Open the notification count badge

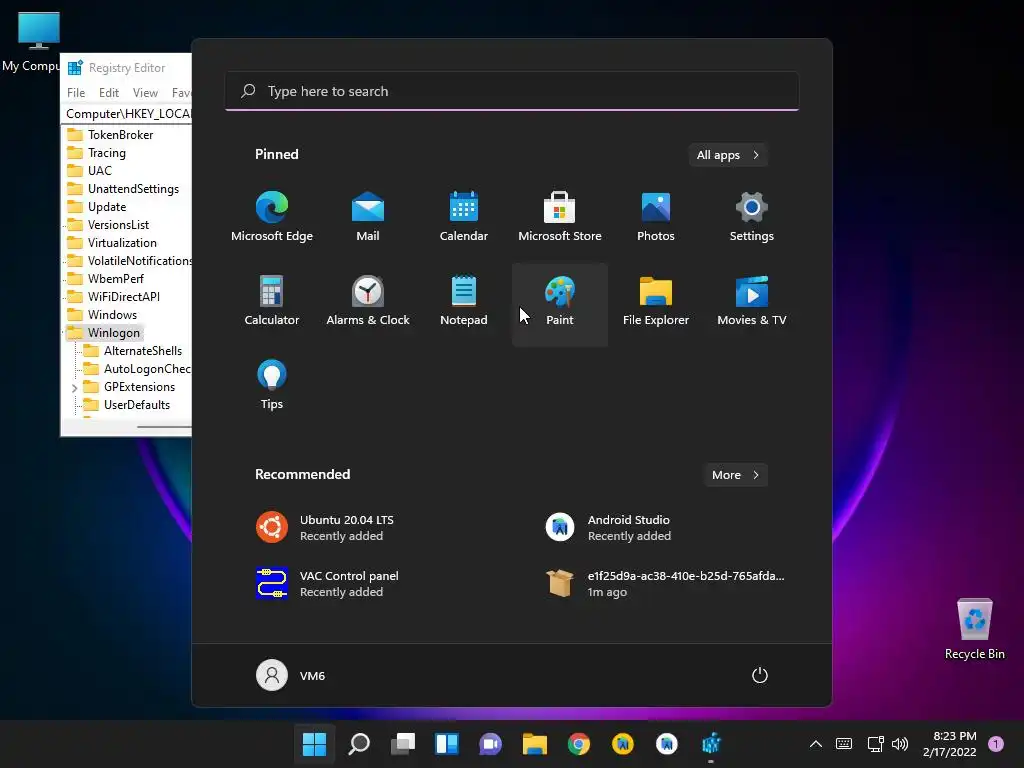[x=996, y=744]
